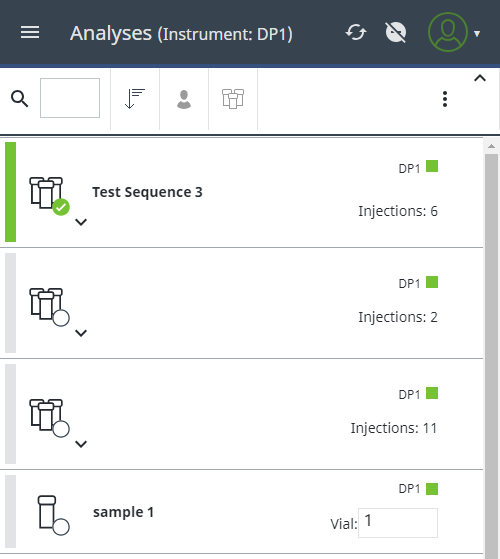The image size is (500, 559).
Task: Open the user profile avatar menu
Action: point(448,32)
